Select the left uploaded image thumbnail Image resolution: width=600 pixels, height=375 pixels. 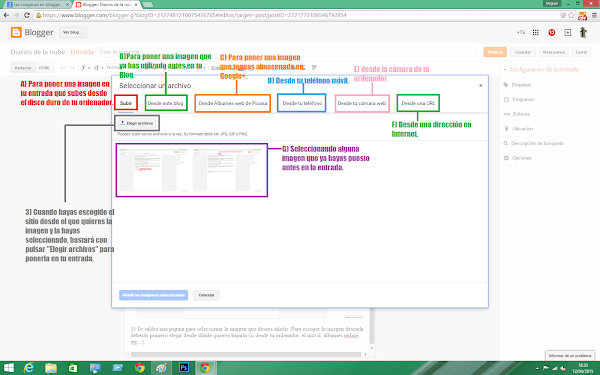[x=153, y=170]
